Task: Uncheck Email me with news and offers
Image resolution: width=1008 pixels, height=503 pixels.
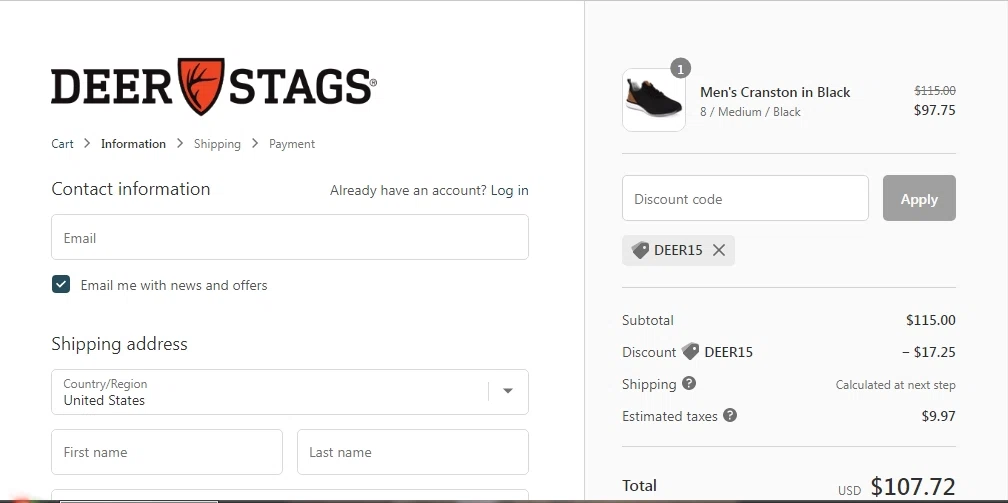Action: point(61,284)
